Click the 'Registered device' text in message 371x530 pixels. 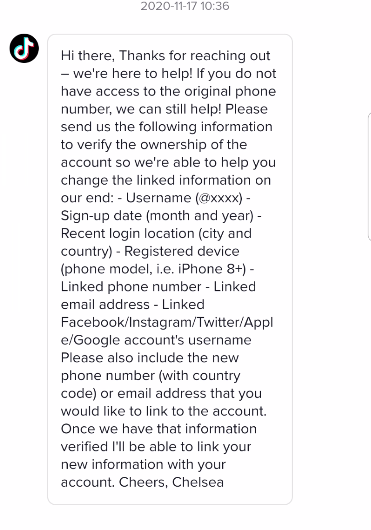point(182,251)
